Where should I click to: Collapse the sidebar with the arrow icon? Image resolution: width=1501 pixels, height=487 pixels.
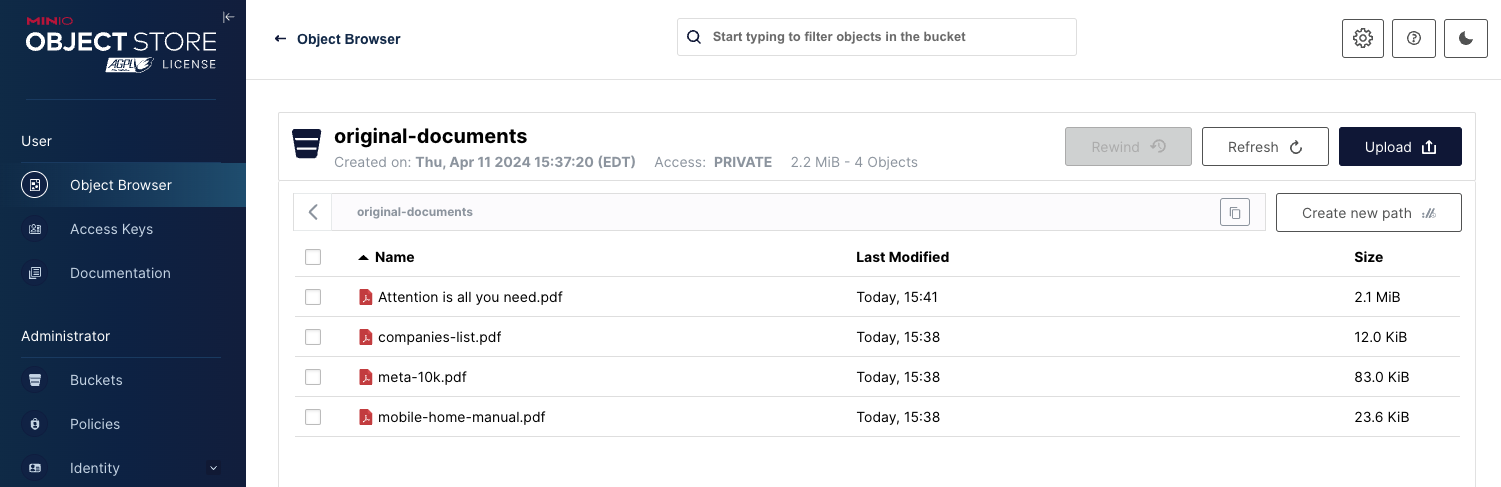228,16
